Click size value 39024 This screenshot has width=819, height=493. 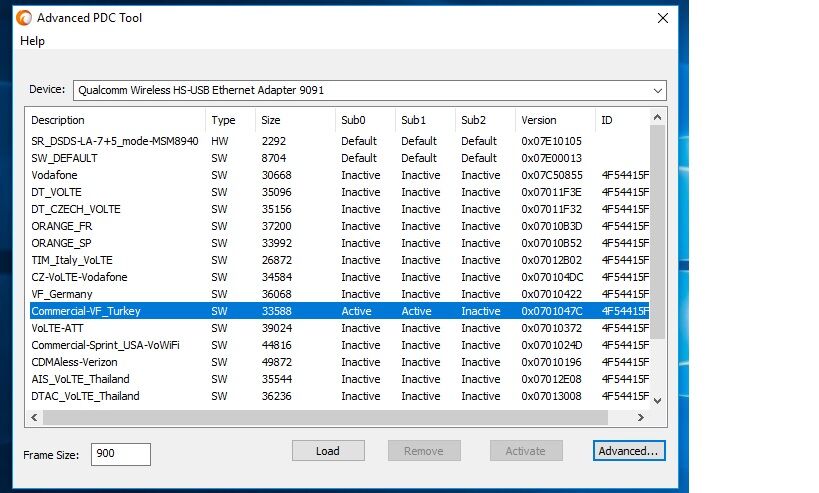pos(276,328)
